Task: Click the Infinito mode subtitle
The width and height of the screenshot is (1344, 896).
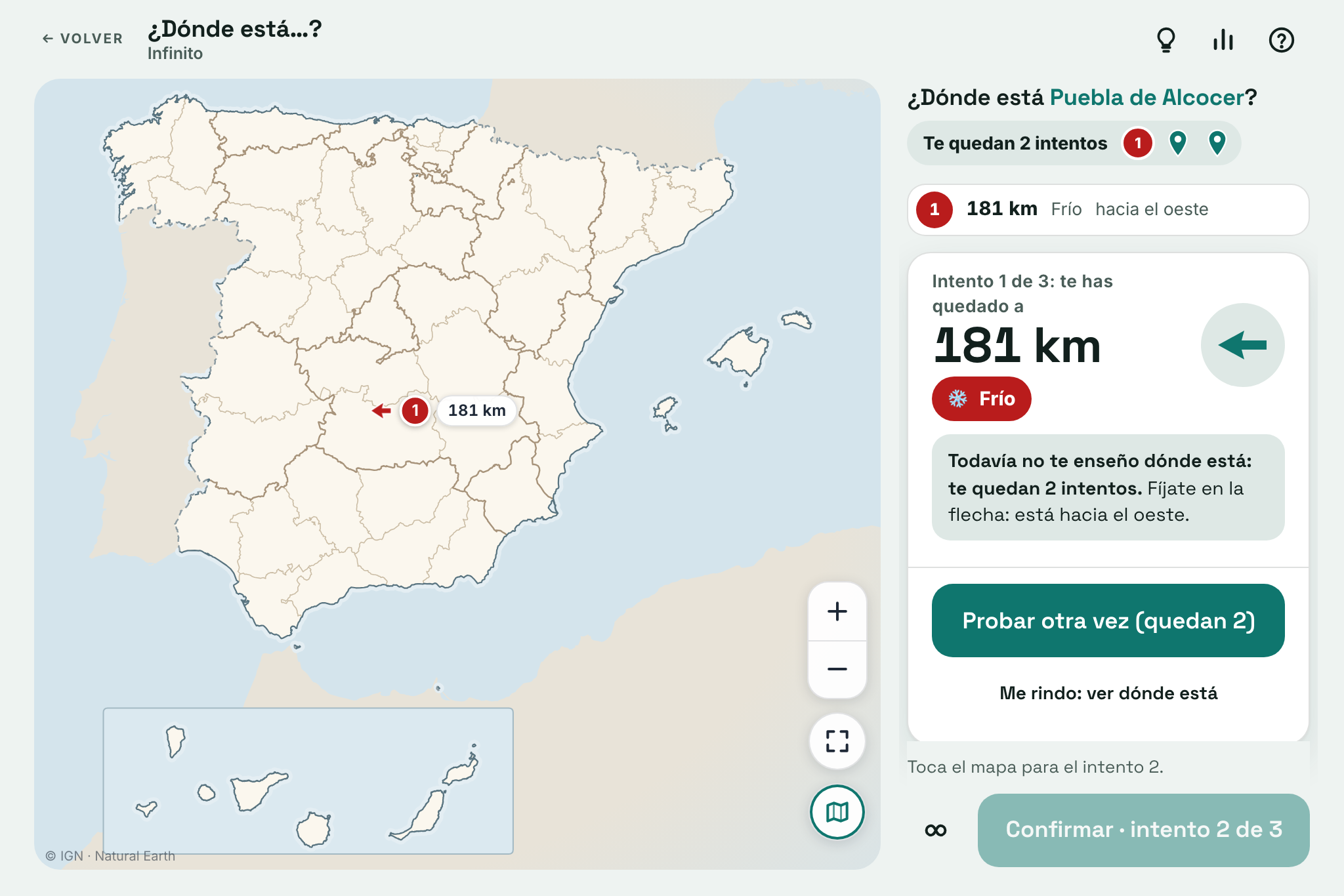Action: 175,53
